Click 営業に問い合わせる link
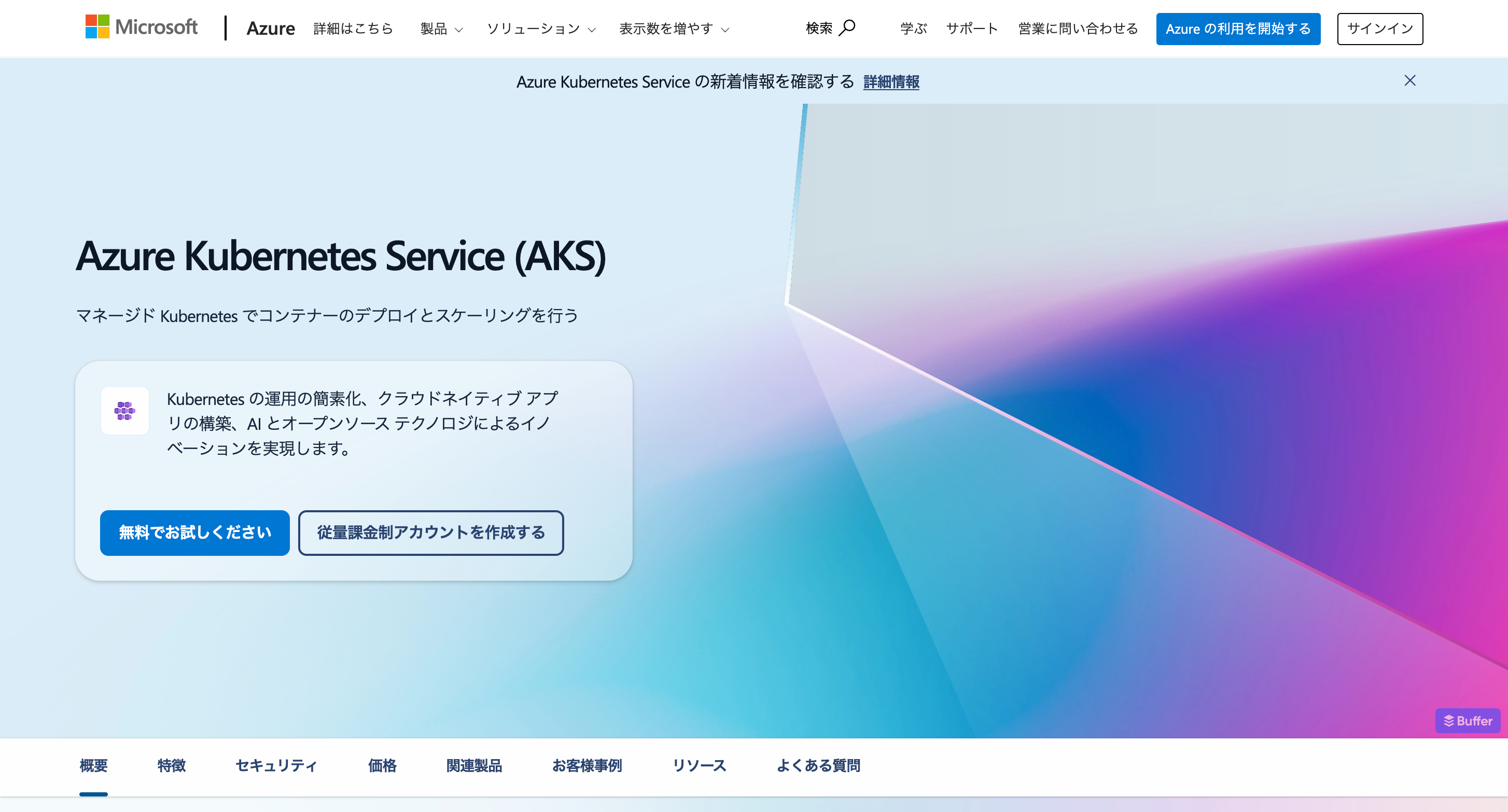This screenshot has width=1508, height=812. click(x=1078, y=28)
